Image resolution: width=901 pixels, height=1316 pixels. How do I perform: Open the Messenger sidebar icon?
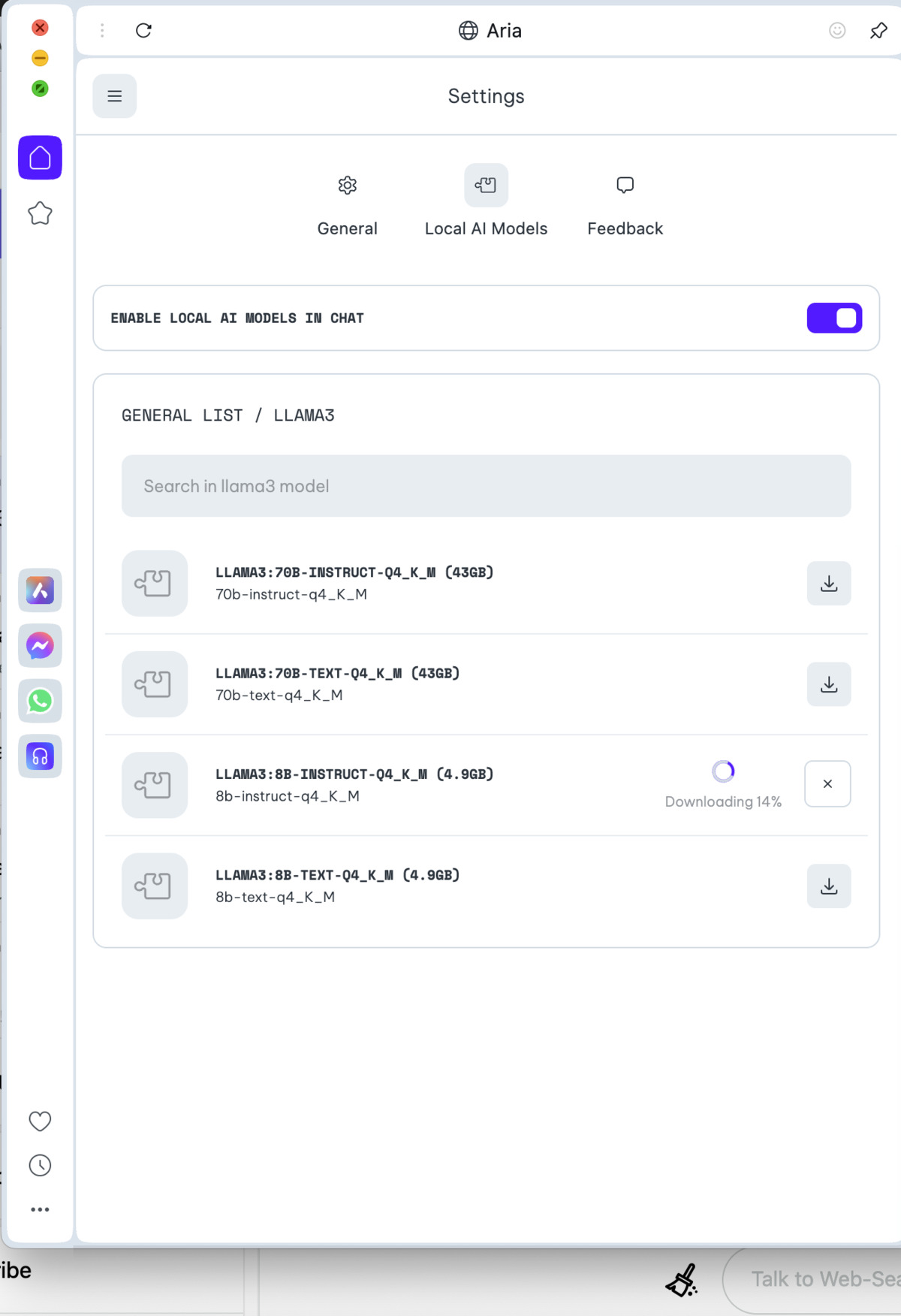pos(41,645)
